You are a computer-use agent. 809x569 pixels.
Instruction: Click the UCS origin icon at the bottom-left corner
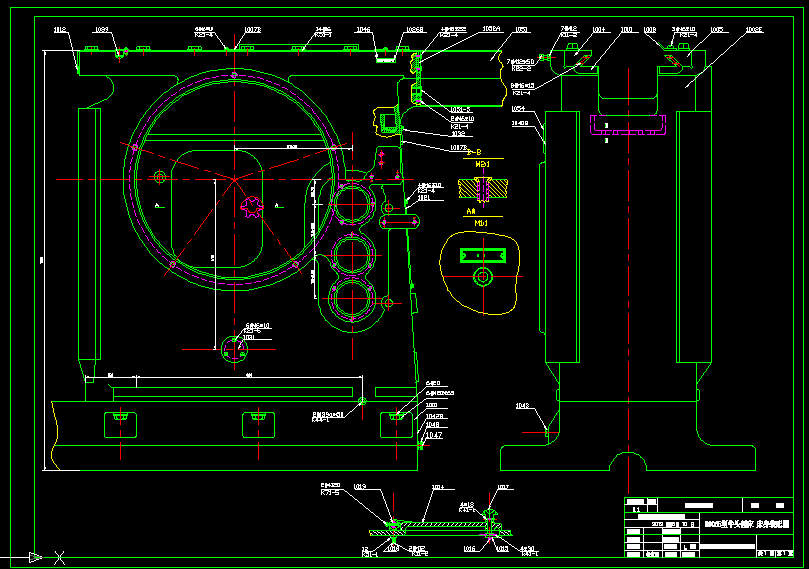point(35,557)
